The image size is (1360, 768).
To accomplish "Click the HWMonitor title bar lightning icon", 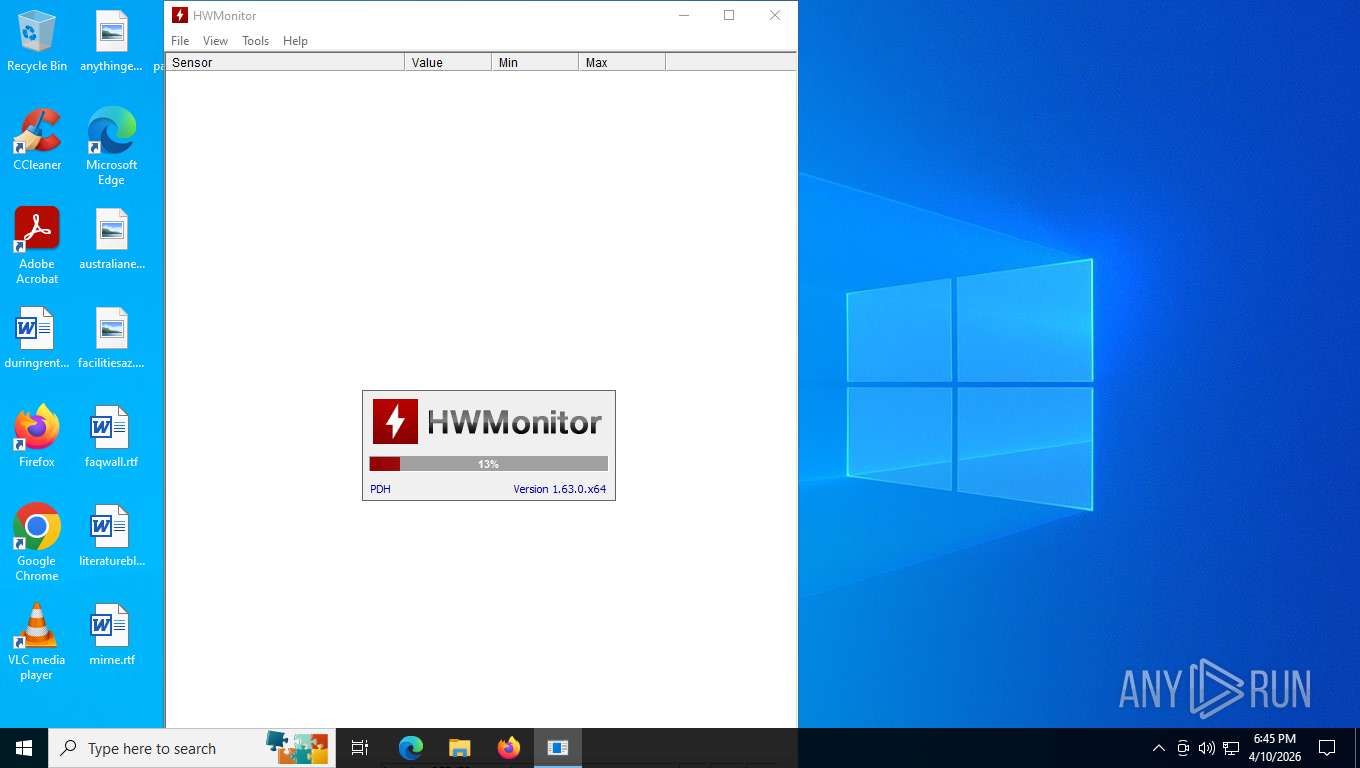I will (180, 15).
